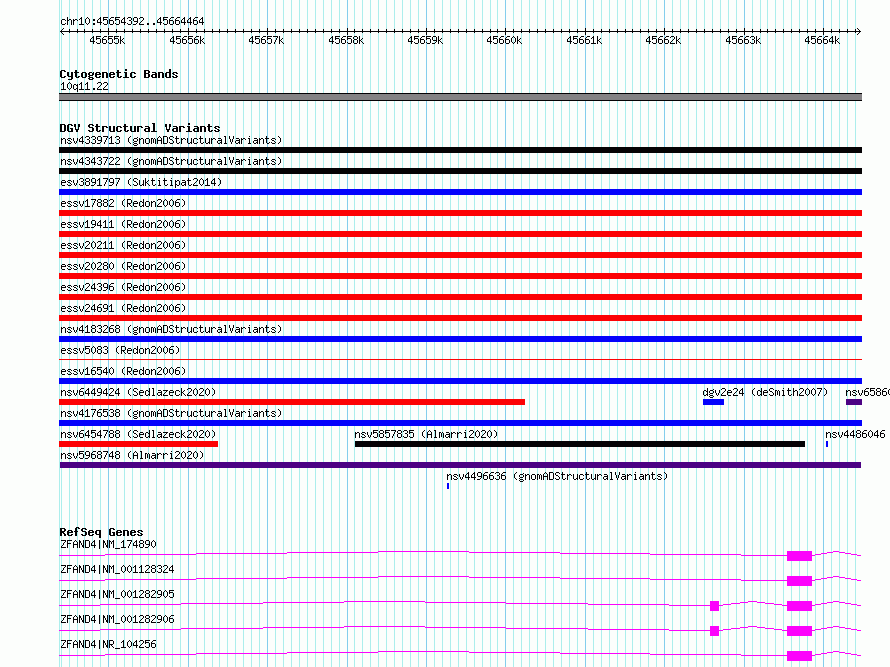Open the nsv6449424 (Sedlazeck2020) label

click(x=138, y=392)
